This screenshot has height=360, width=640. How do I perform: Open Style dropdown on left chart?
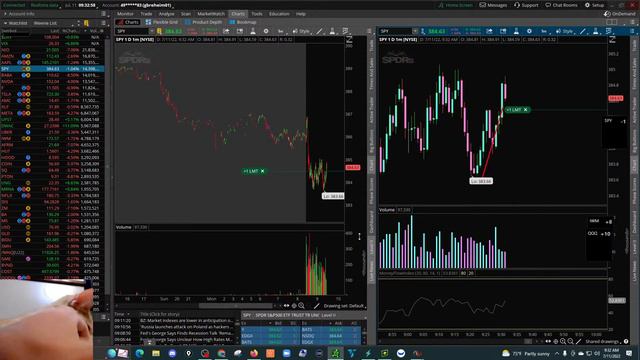pos(301,31)
